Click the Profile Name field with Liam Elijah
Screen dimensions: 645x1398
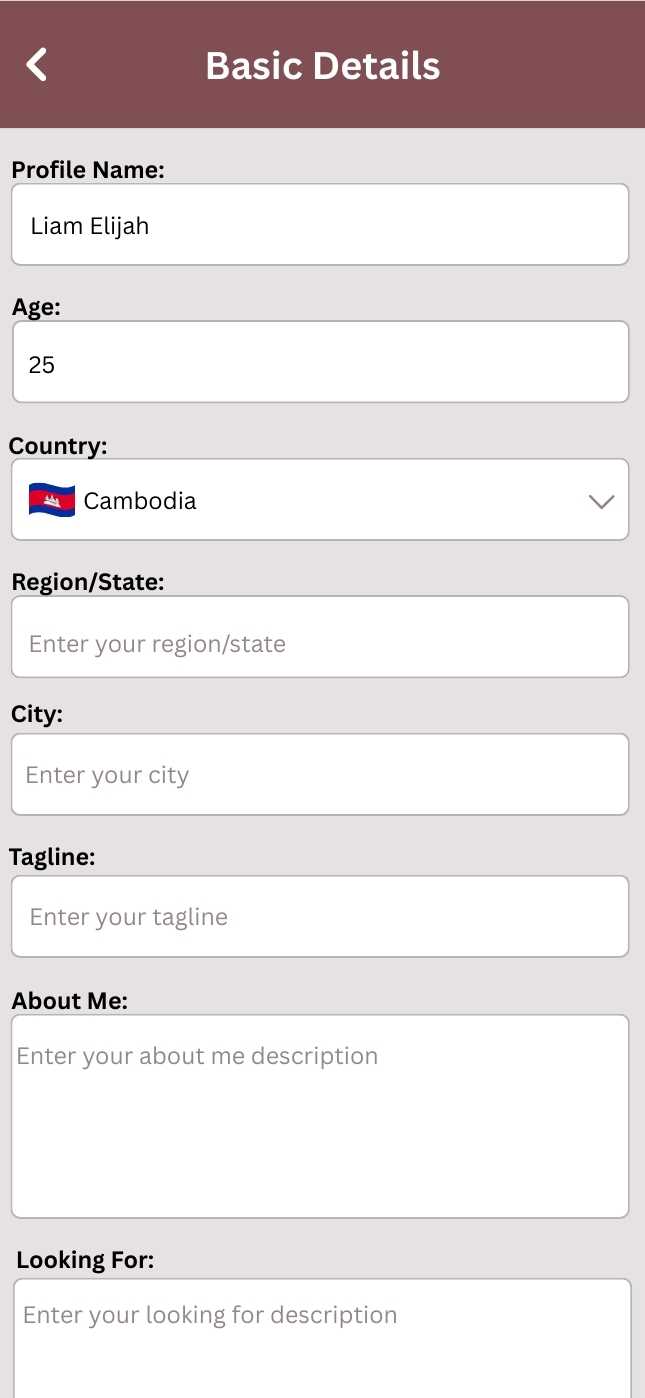click(320, 225)
